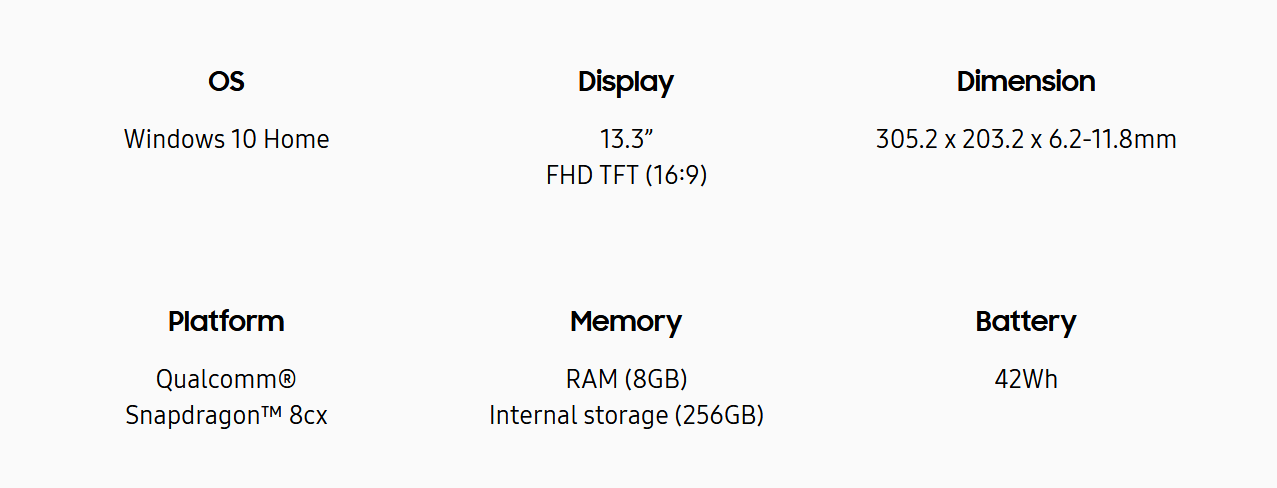Click the 13.3" screen size text

[626, 139]
